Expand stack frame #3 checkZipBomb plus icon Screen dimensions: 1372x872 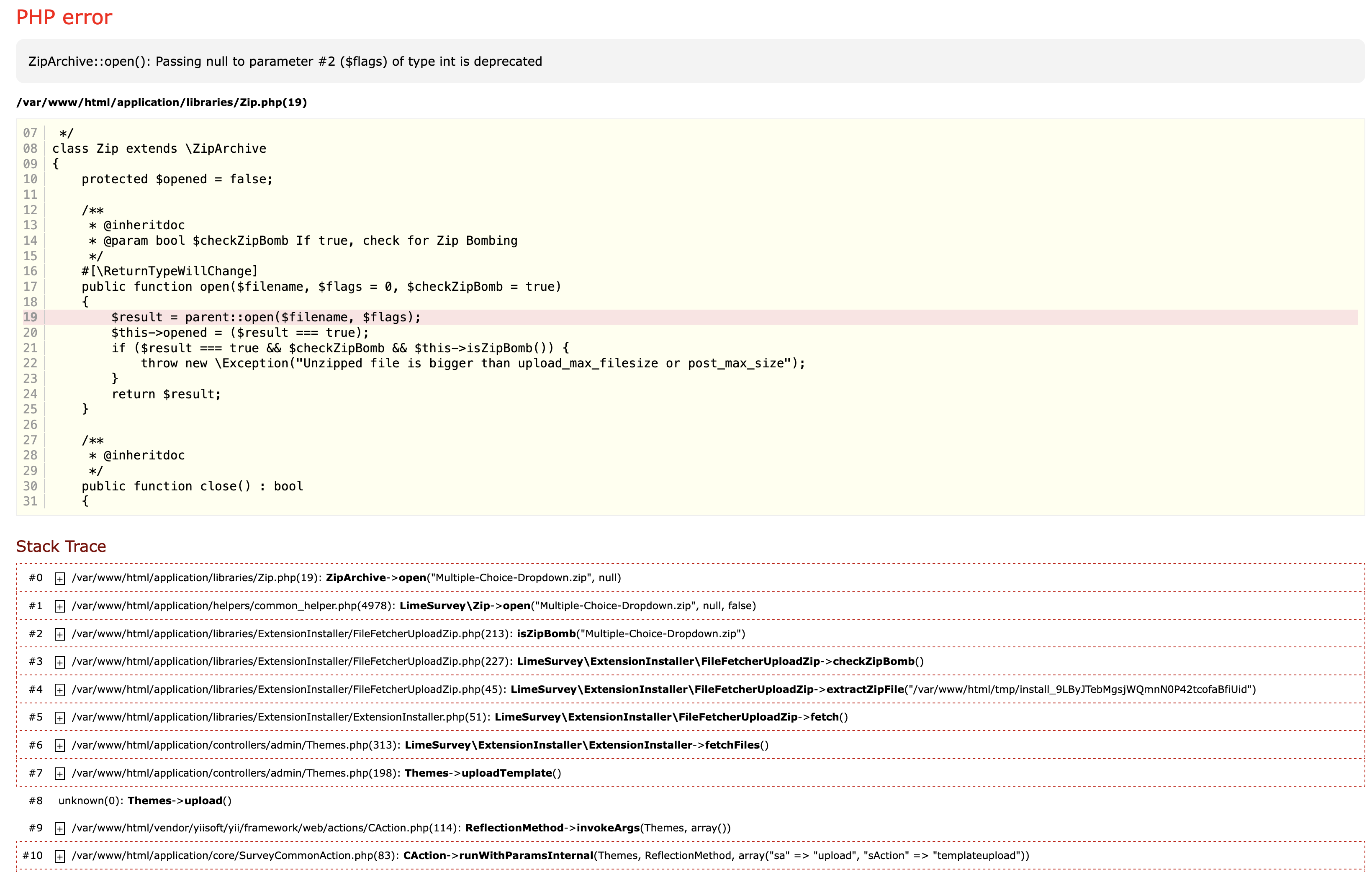click(59, 662)
